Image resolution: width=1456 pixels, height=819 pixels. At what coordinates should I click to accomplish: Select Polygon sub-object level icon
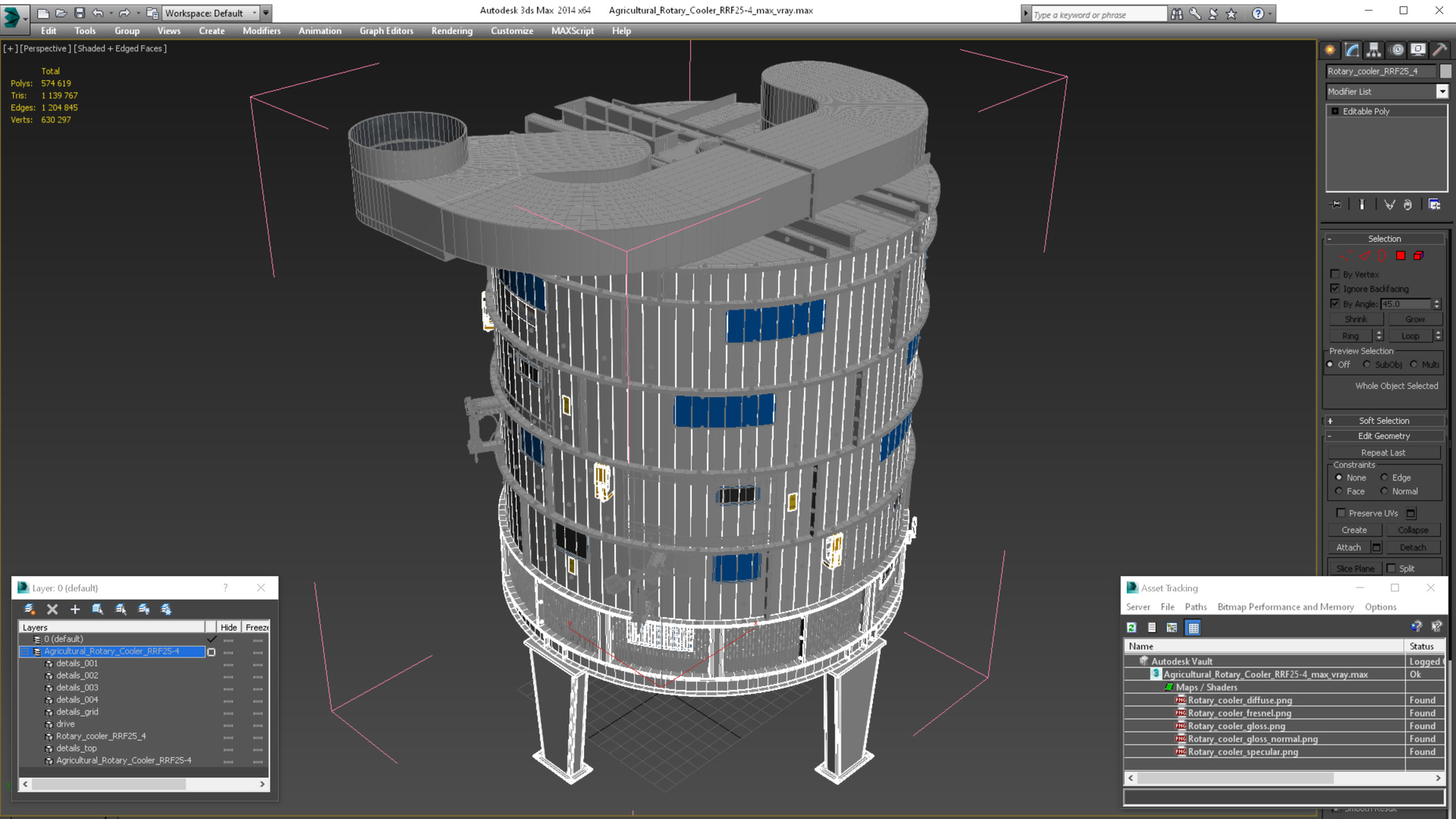(1401, 256)
